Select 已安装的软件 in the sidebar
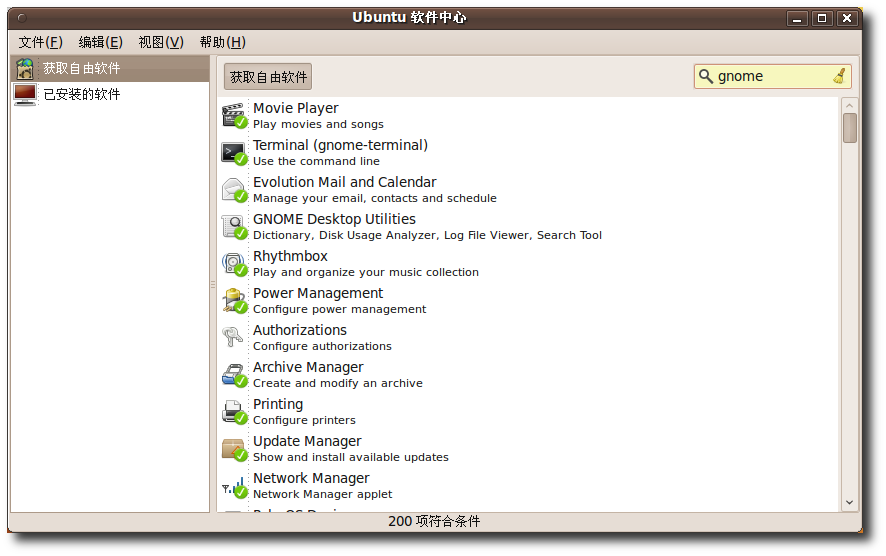This screenshot has width=886, height=556. point(110,94)
